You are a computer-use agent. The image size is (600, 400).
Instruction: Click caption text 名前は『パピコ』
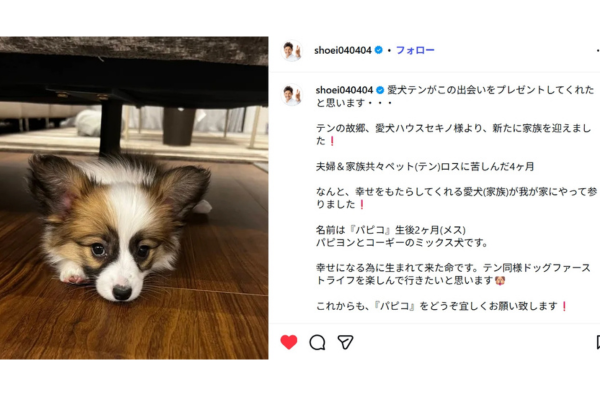(354, 230)
